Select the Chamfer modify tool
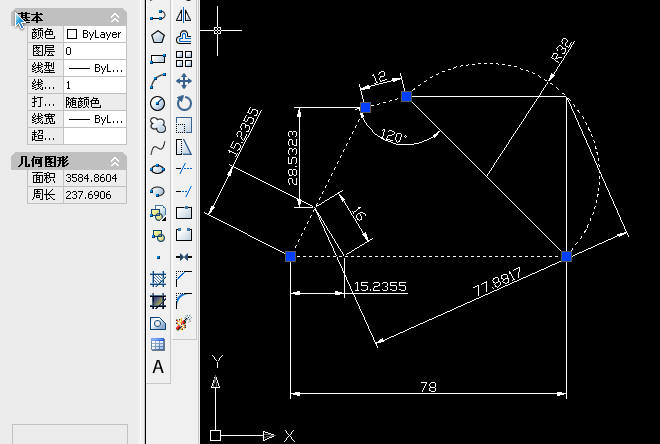The image size is (660, 444). [x=184, y=279]
